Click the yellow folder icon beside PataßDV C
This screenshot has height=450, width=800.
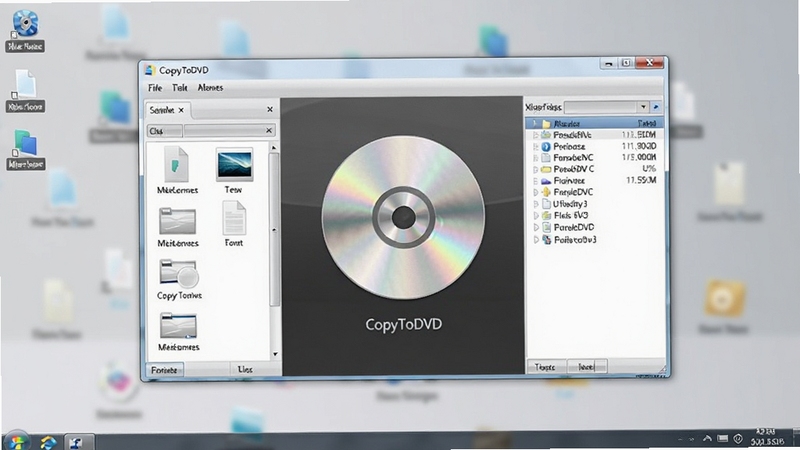(x=546, y=169)
